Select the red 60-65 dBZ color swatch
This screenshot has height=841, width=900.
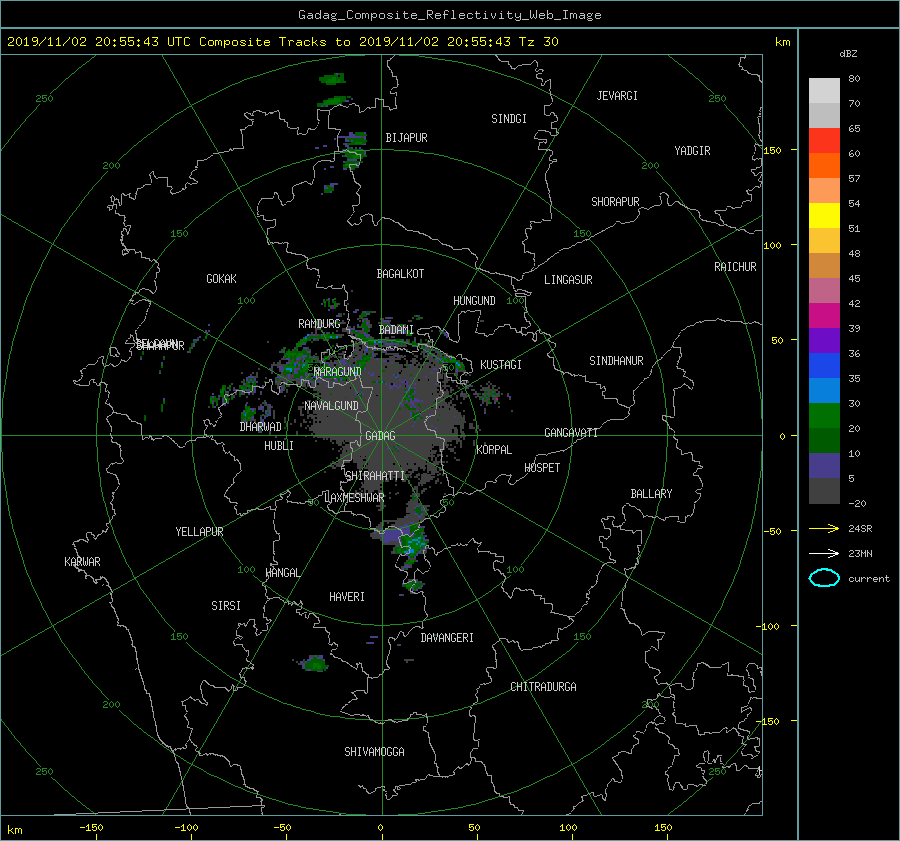click(x=824, y=141)
